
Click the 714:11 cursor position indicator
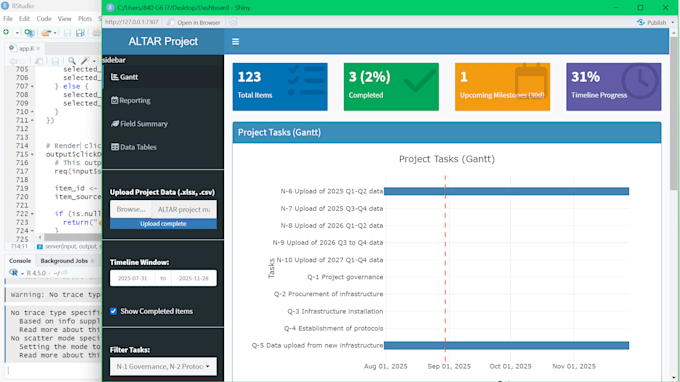click(19, 246)
